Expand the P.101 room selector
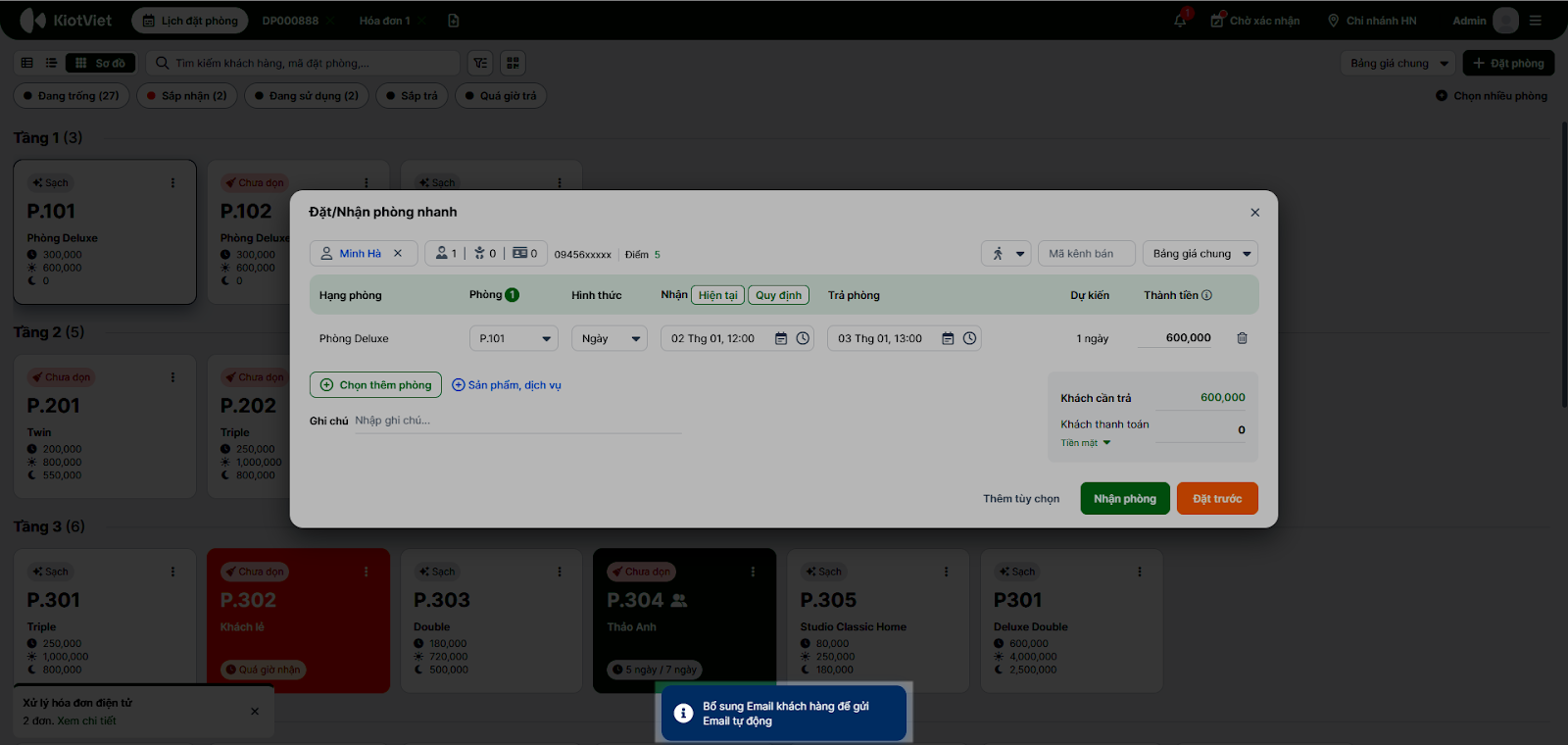Screen dimensions: 1568x745 pos(514,338)
